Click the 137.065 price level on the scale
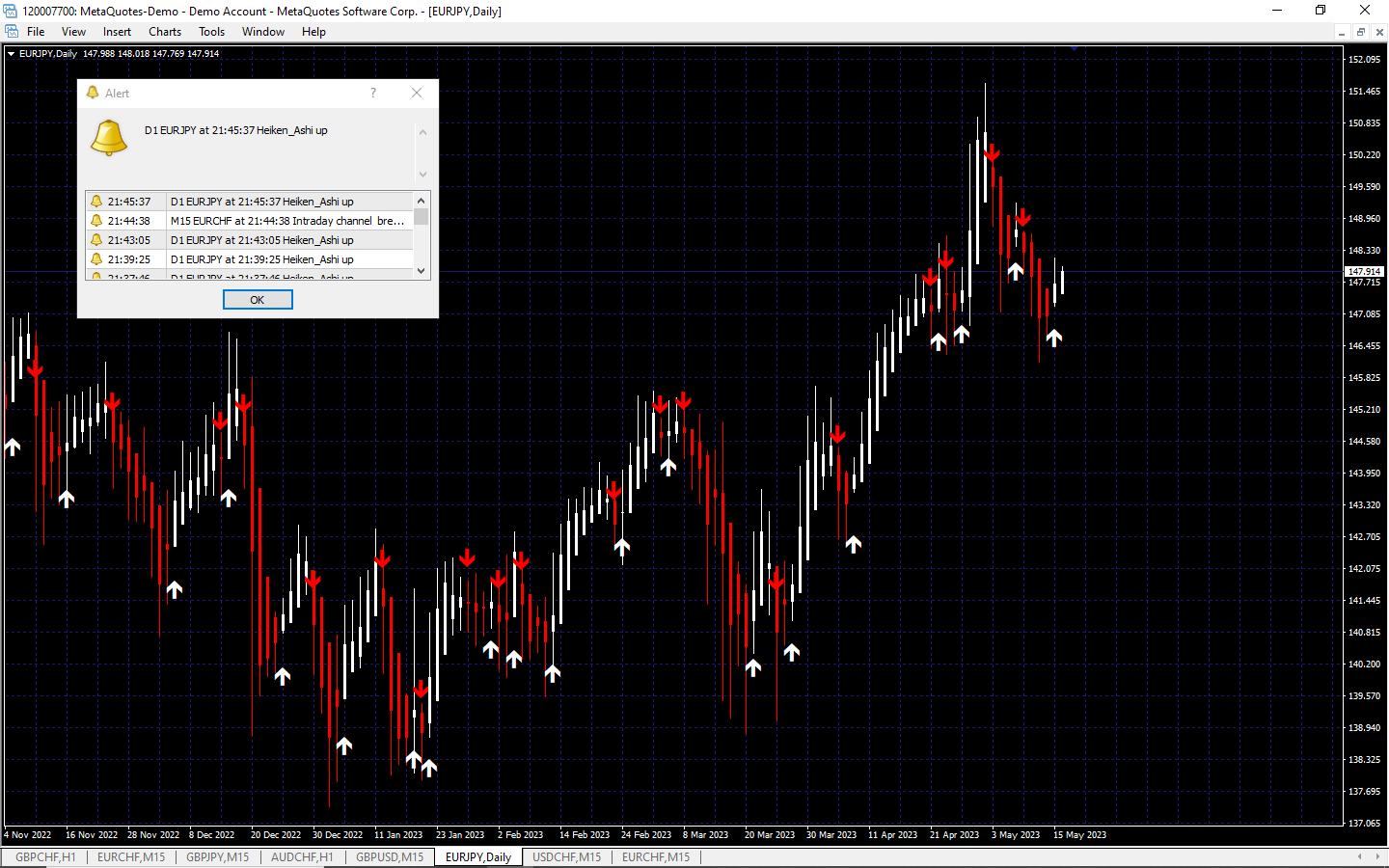The width and height of the screenshot is (1389, 868). [1364, 824]
